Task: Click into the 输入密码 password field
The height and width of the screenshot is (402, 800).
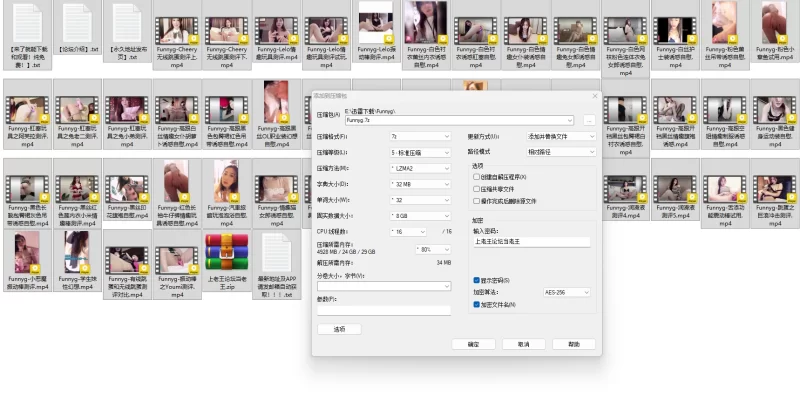Action: (531, 241)
